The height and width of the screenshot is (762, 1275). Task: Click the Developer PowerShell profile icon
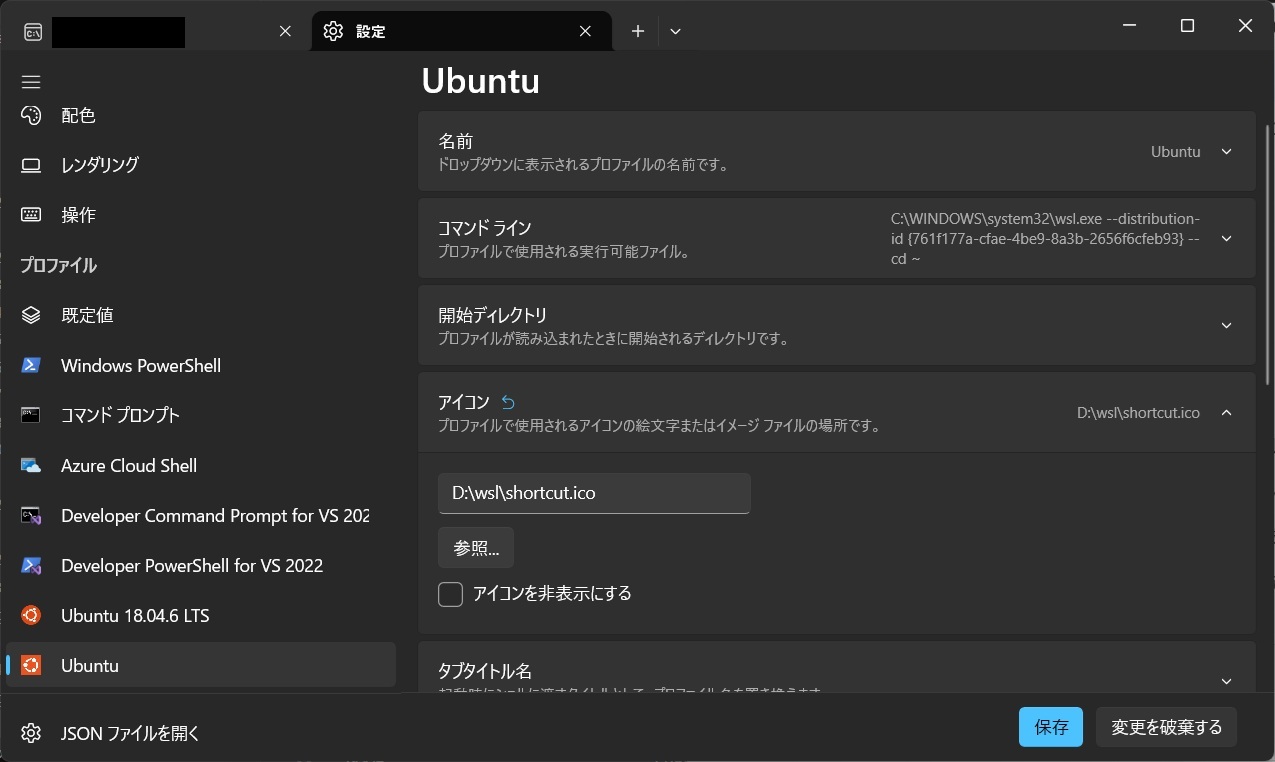31,566
